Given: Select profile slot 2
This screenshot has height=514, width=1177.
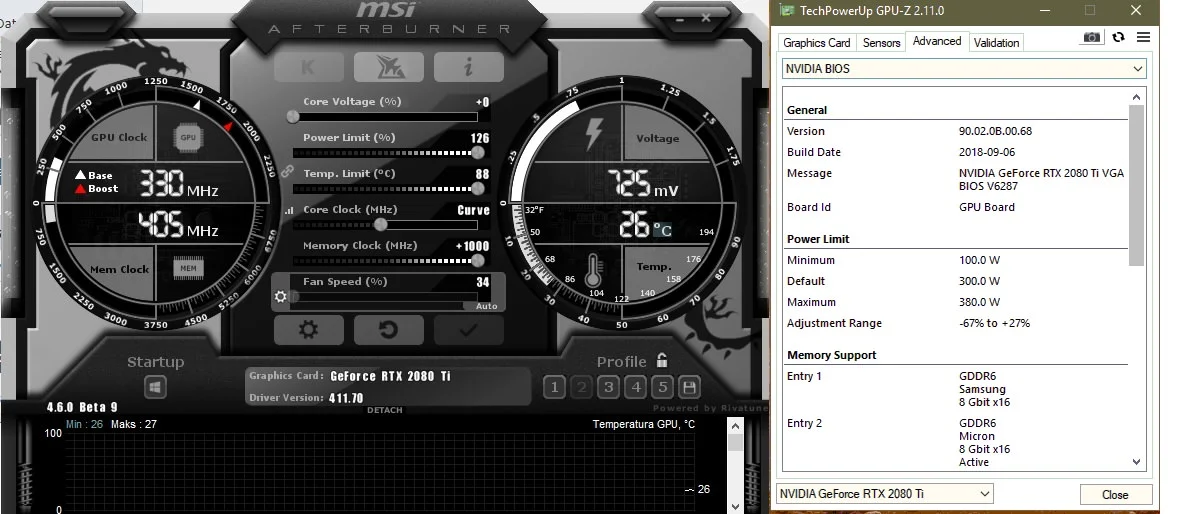Looking at the screenshot, I should 581,387.
